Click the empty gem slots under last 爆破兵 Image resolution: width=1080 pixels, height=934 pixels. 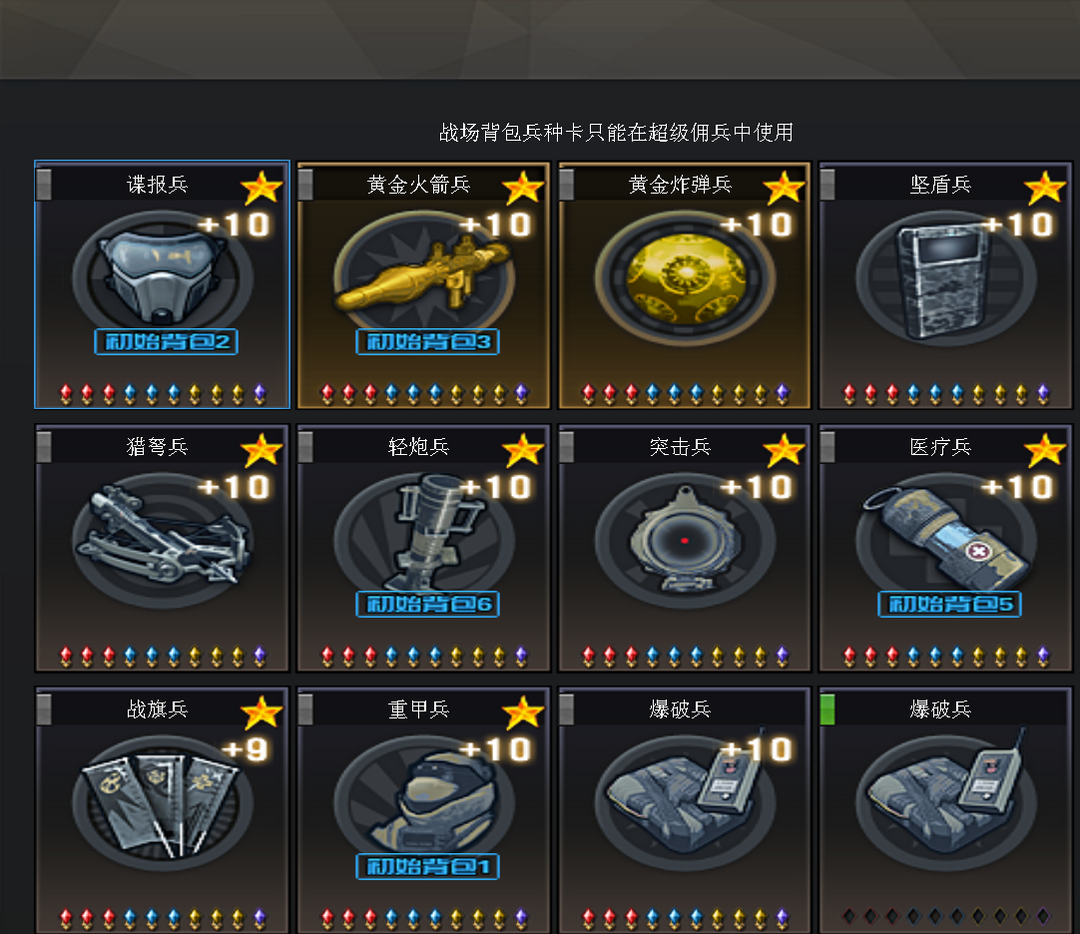point(946,916)
